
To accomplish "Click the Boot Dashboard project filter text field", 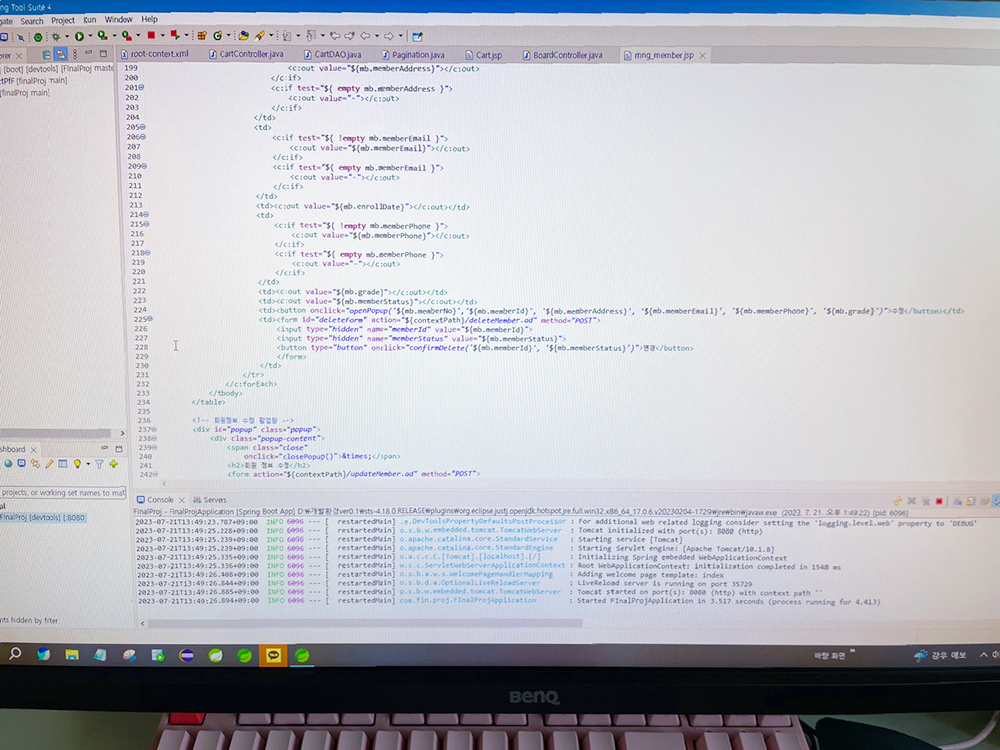I will click(x=62, y=492).
